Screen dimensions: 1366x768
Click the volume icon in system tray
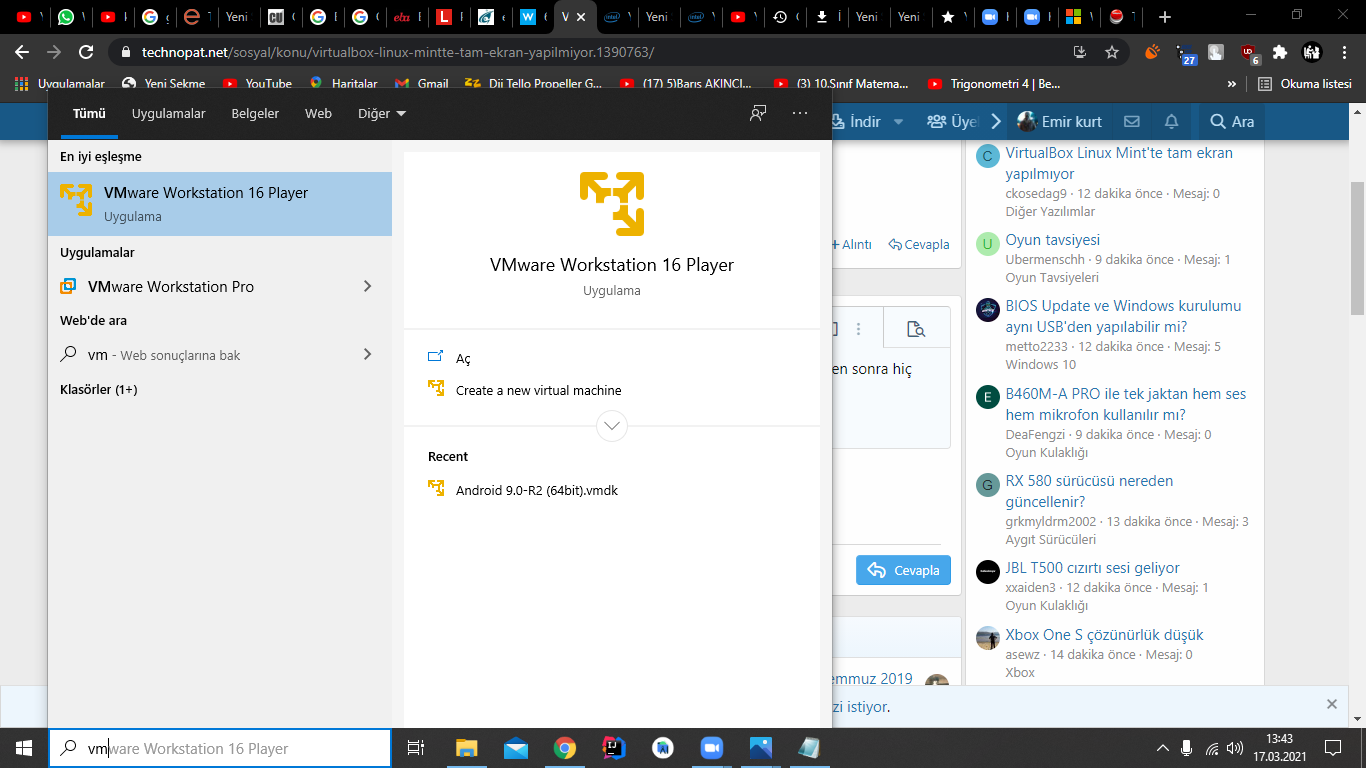point(1236,748)
